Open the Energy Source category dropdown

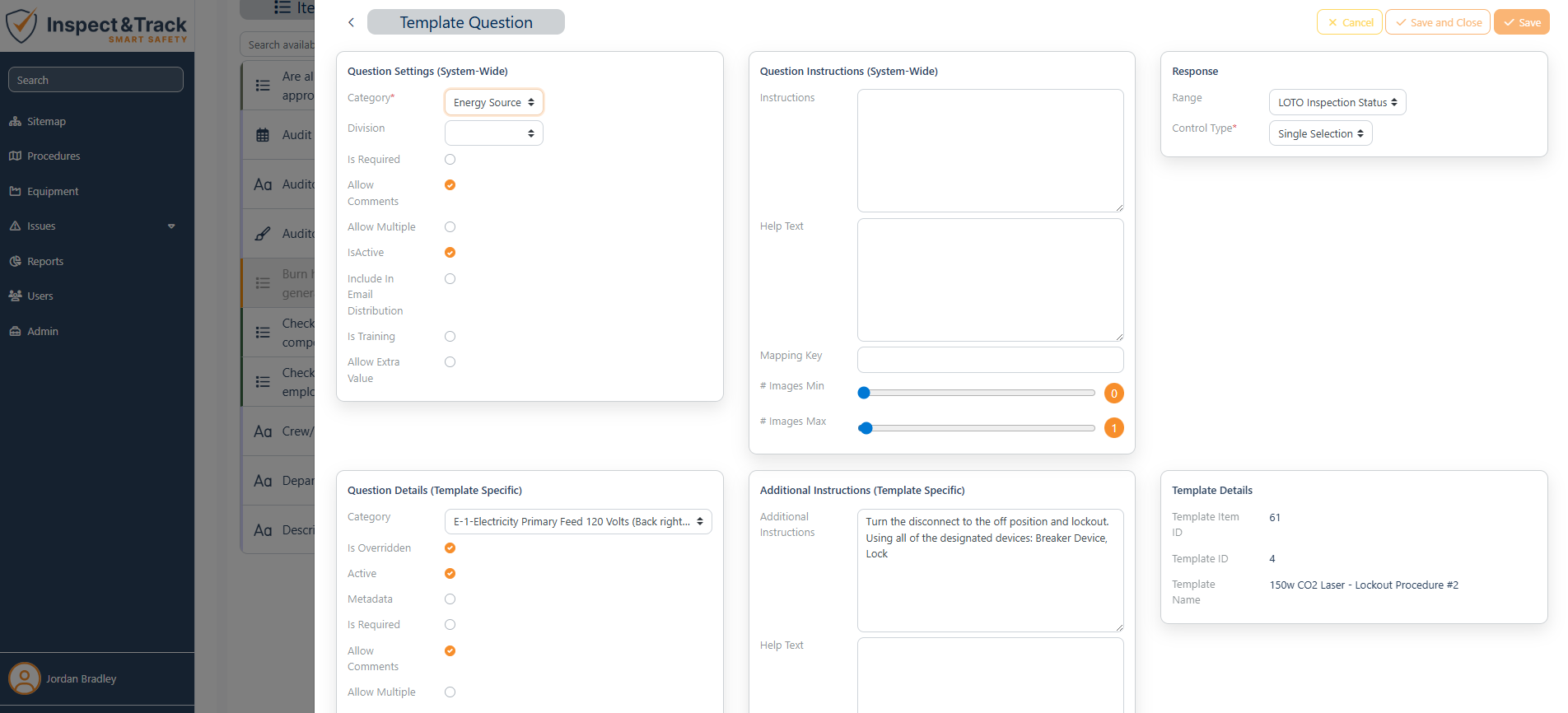pos(493,102)
